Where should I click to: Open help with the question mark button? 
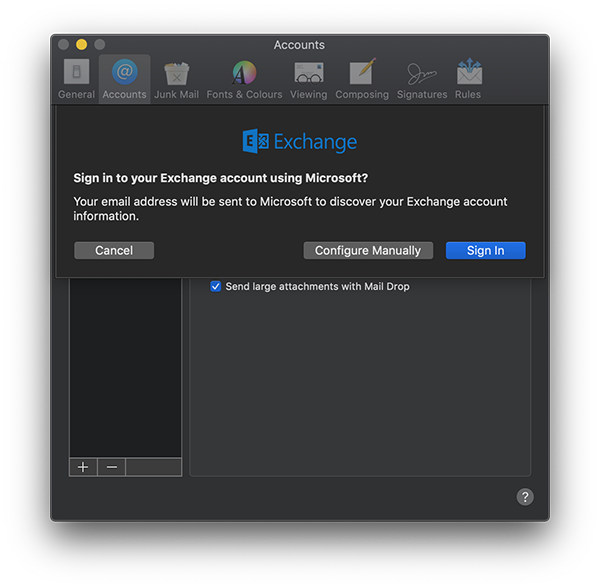(x=525, y=497)
